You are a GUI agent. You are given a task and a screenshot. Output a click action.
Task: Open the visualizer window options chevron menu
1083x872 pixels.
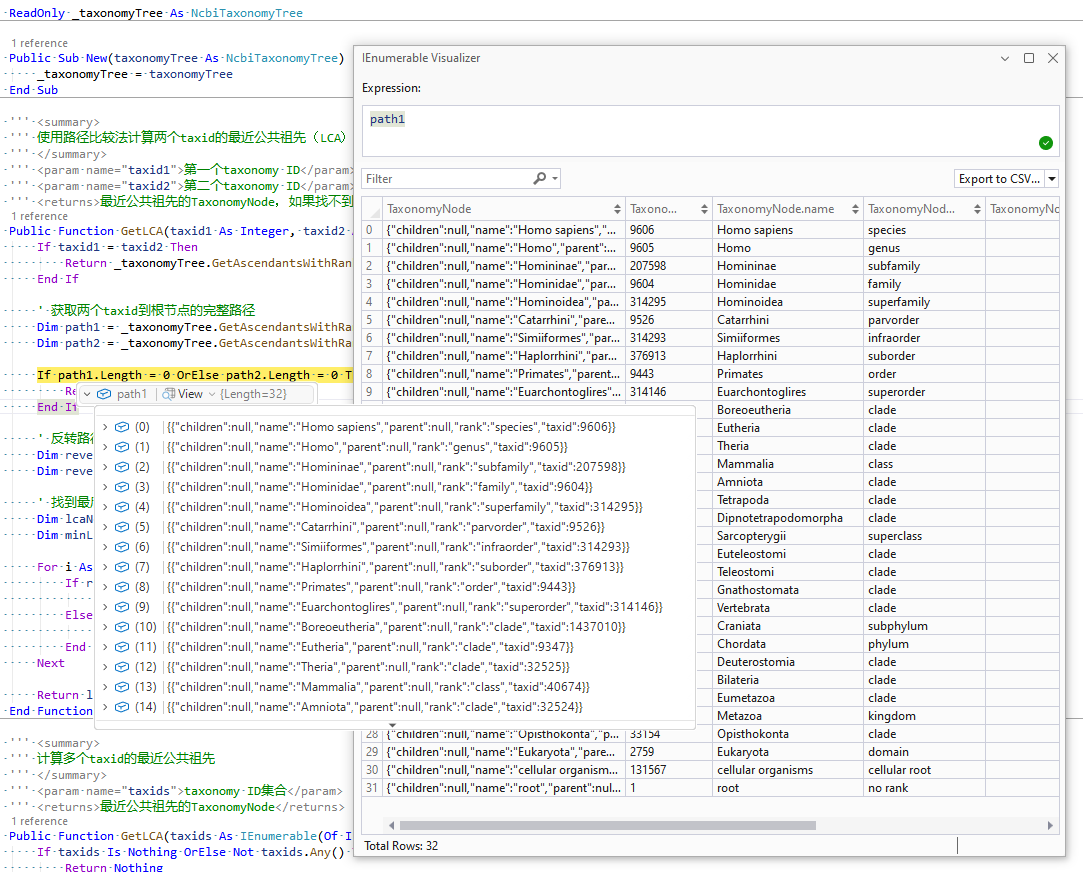(1005, 58)
